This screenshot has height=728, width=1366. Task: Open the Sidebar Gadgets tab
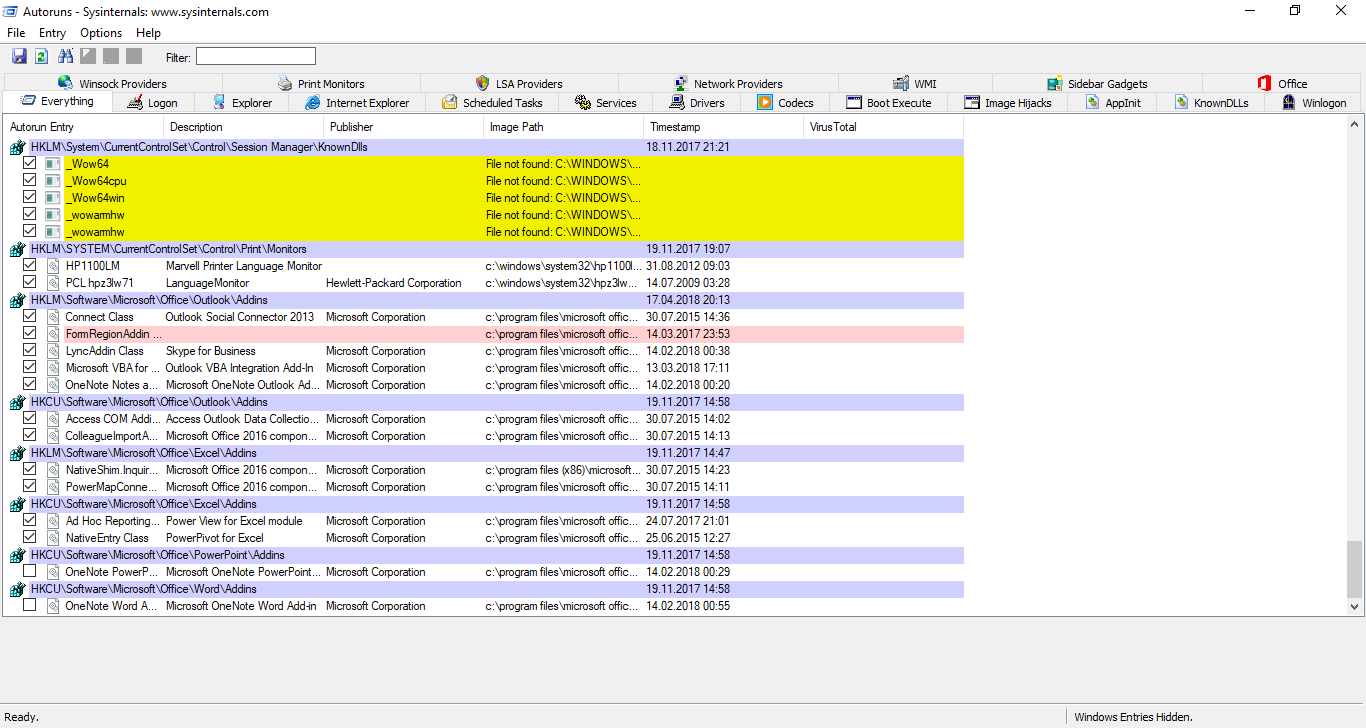pyautogui.click(x=1097, y=84)
